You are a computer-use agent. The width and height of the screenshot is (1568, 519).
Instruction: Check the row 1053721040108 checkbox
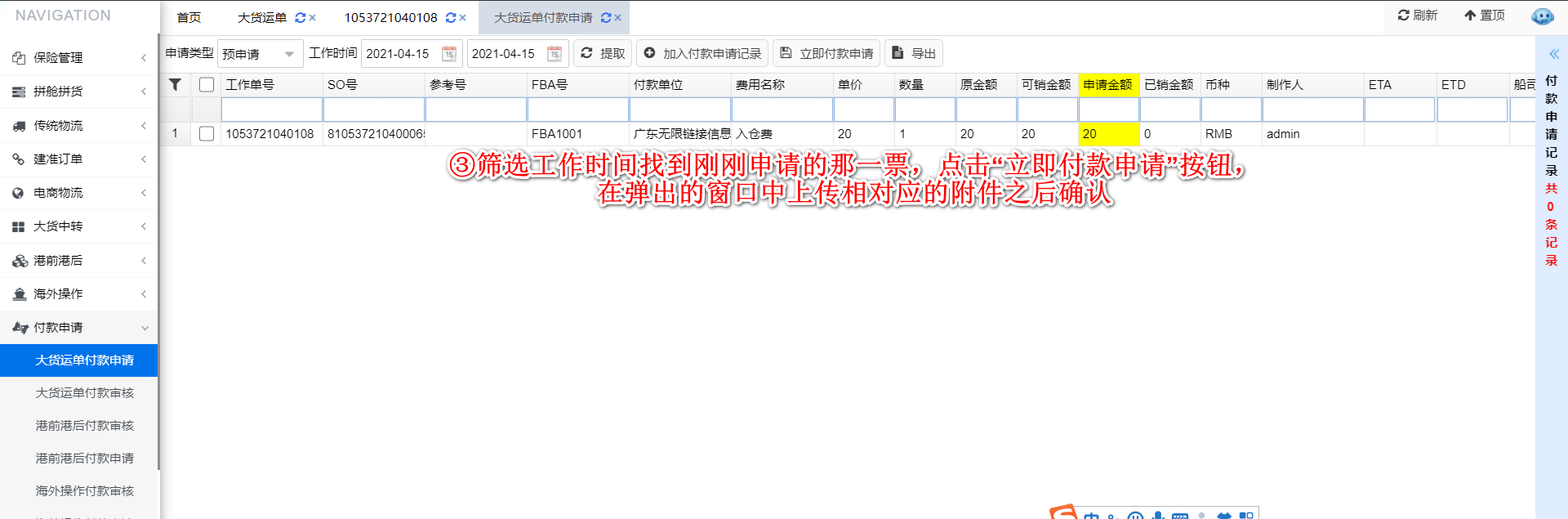207,134
